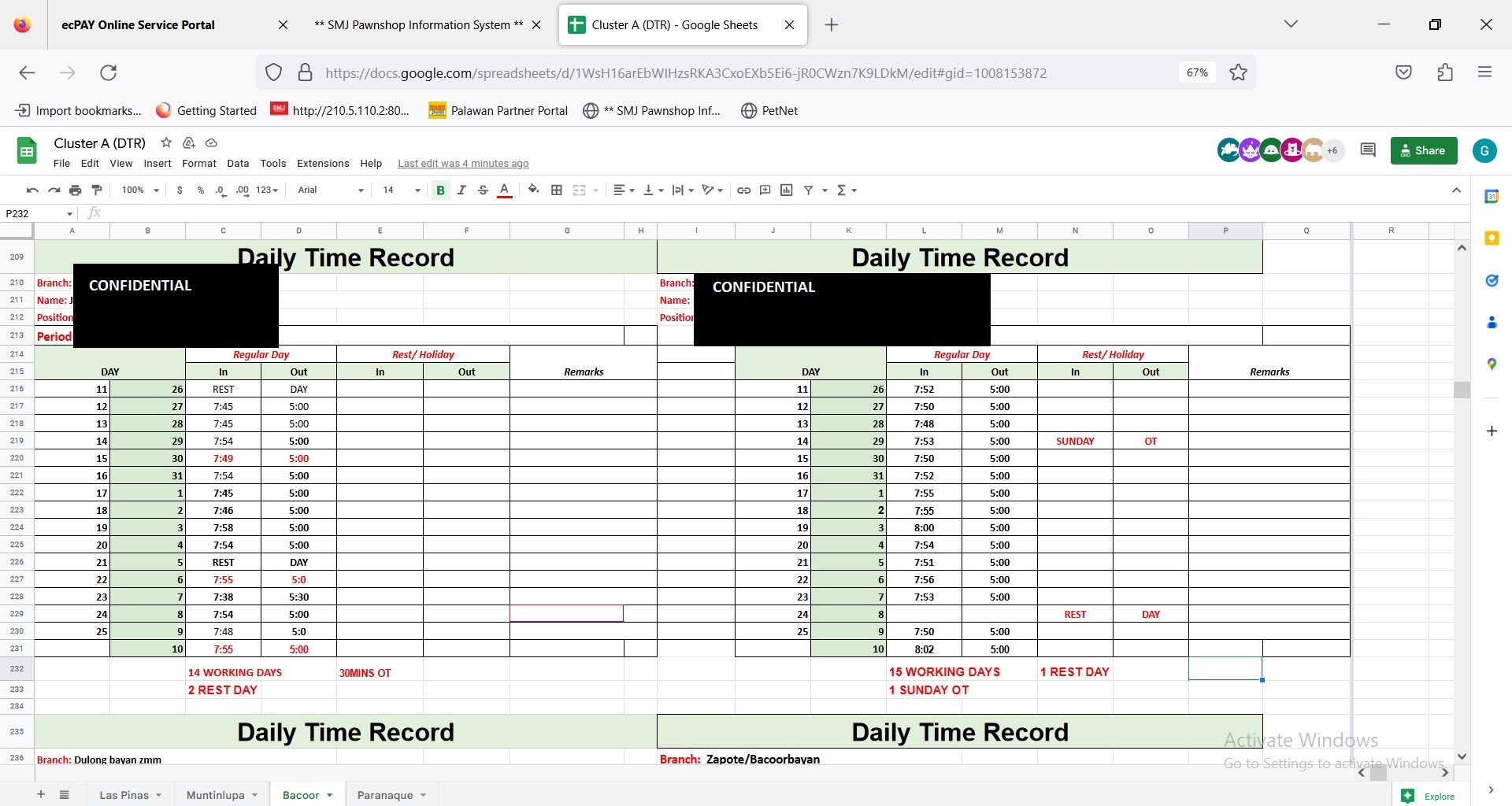Image resolution: width=1512 pixels, height=806 pixels.
Task: Activate the paint format tool
Action: tap(97, 190)
